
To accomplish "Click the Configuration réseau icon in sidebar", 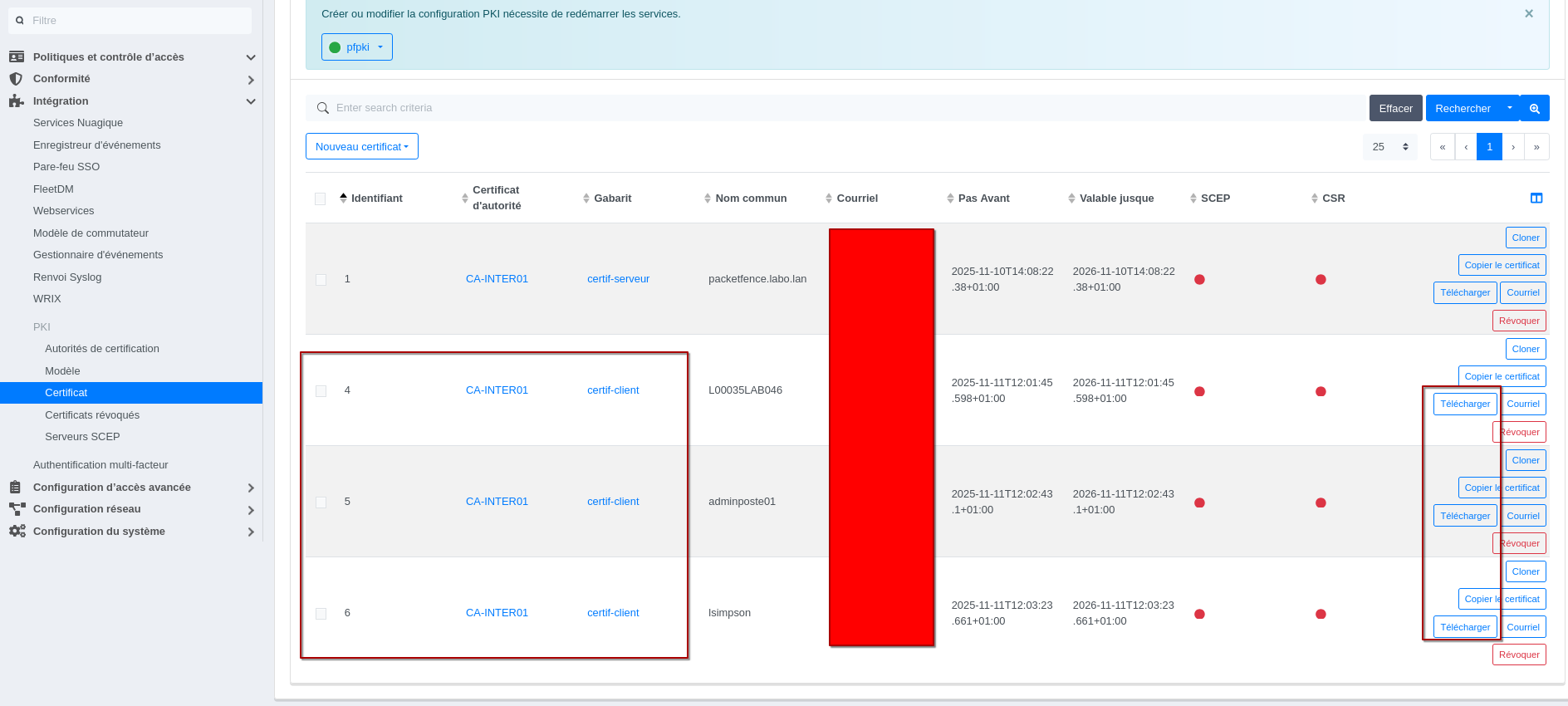I will (17, 509).
